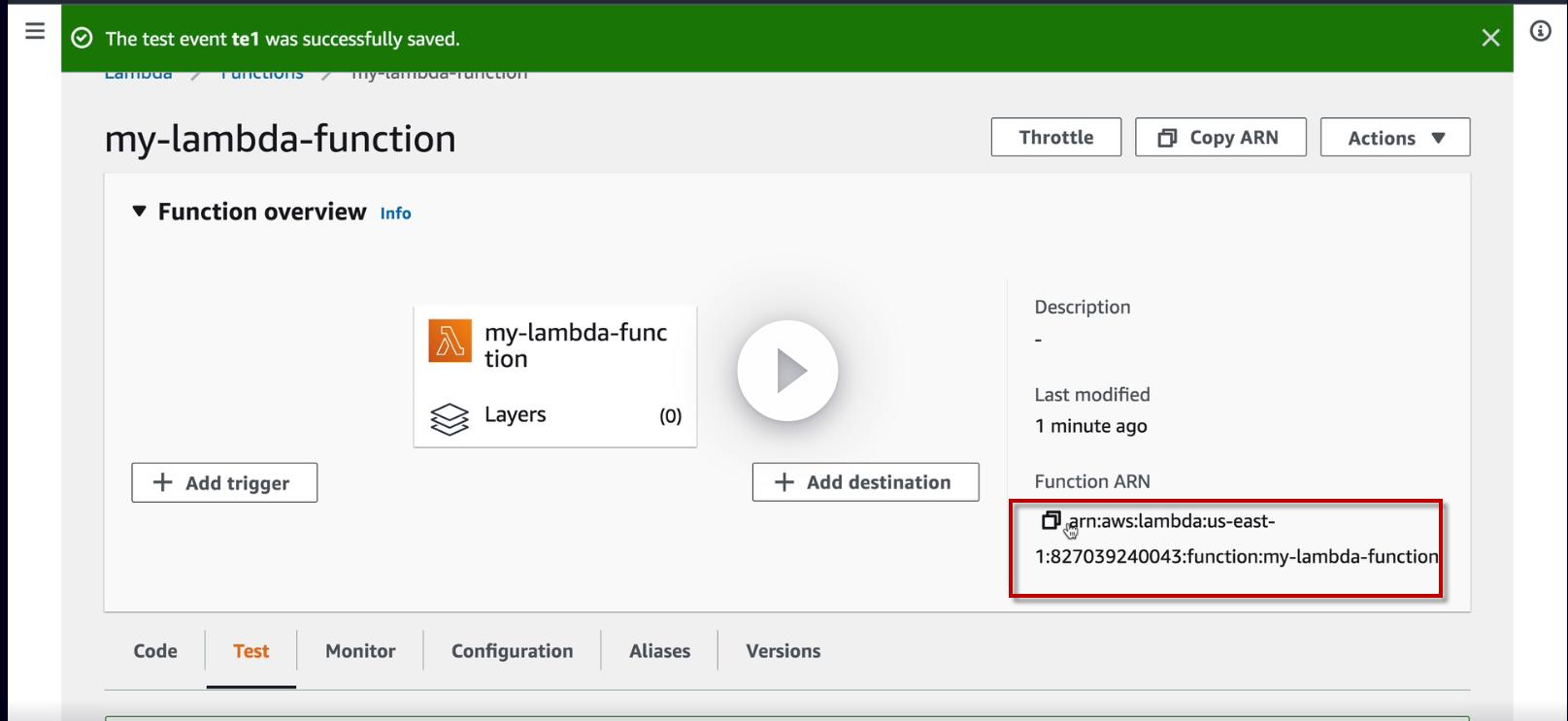Viewport: 1568px width, 721px height.
Task: Click the orange Lambda function icon
Action: [x=450, y=342]
